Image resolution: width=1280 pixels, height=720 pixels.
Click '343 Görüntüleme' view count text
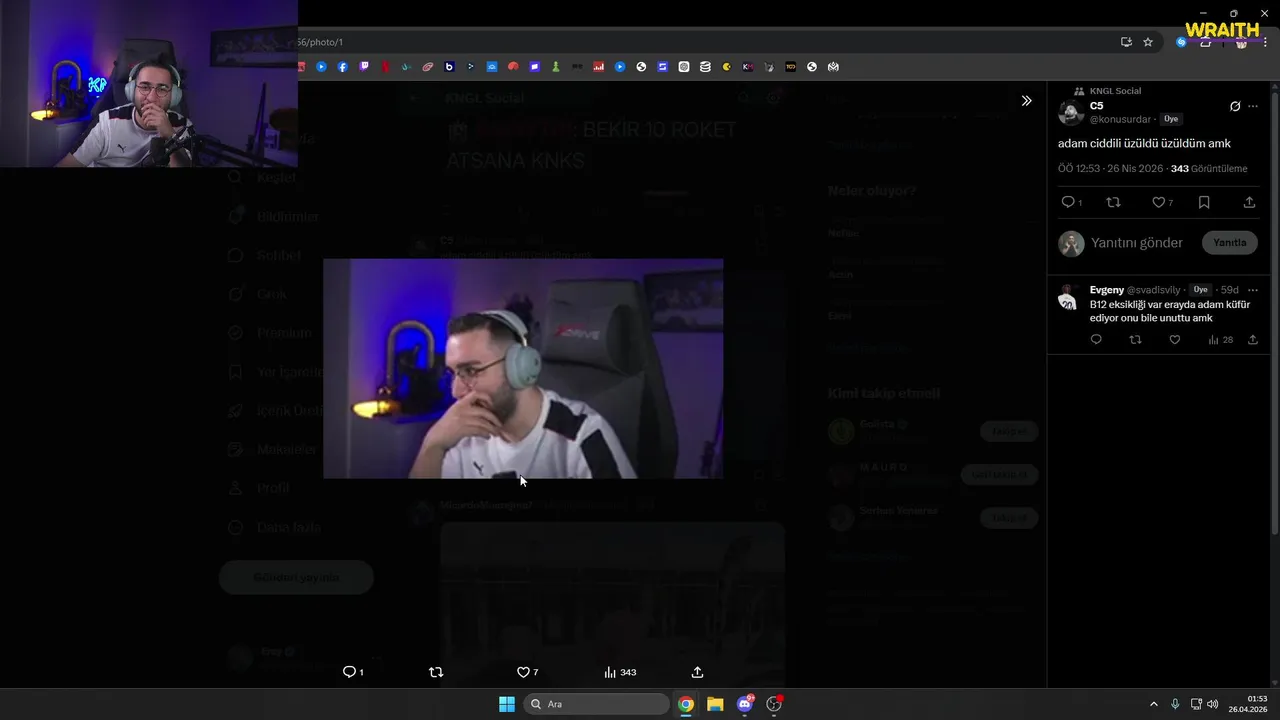coord(1209,169)
